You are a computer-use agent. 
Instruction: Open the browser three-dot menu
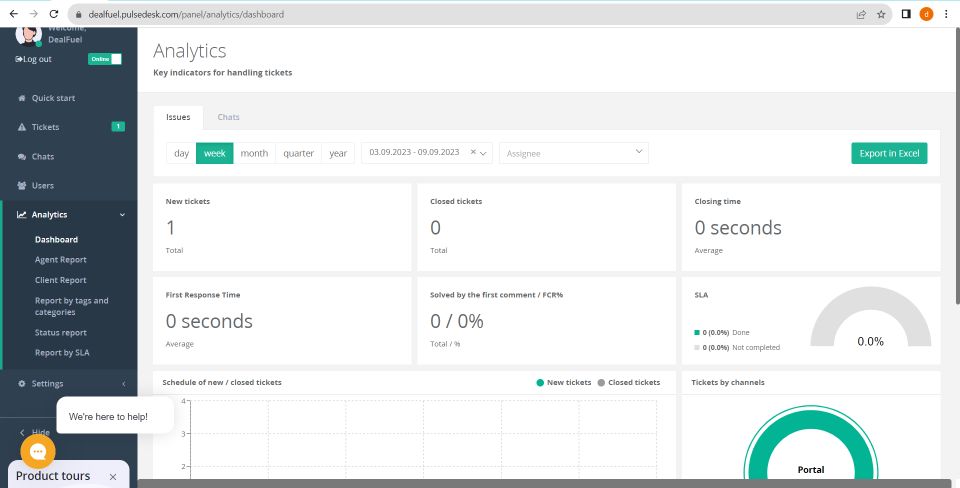(x=946, y=14)
